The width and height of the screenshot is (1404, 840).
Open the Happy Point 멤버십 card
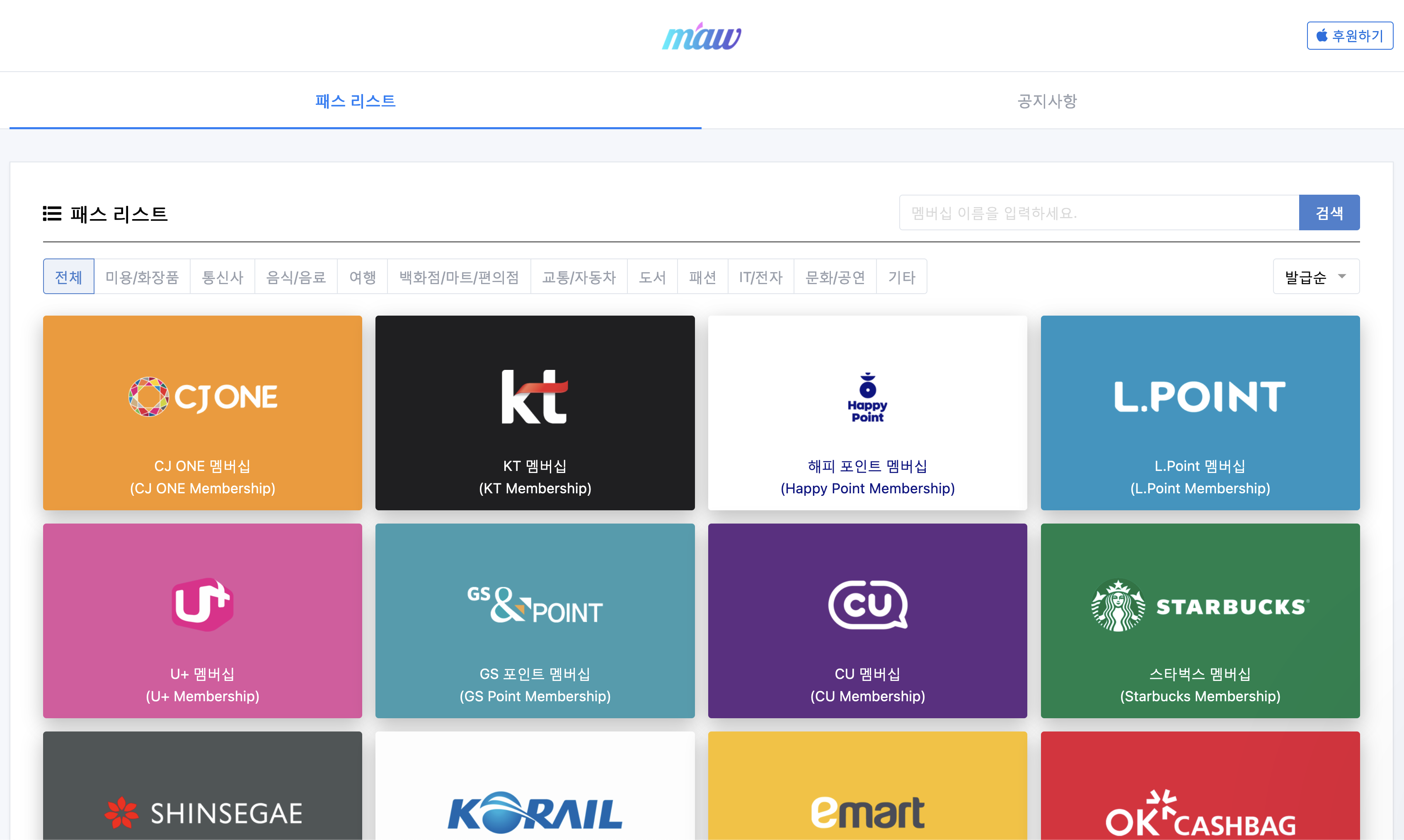click(x=867, y=412)
